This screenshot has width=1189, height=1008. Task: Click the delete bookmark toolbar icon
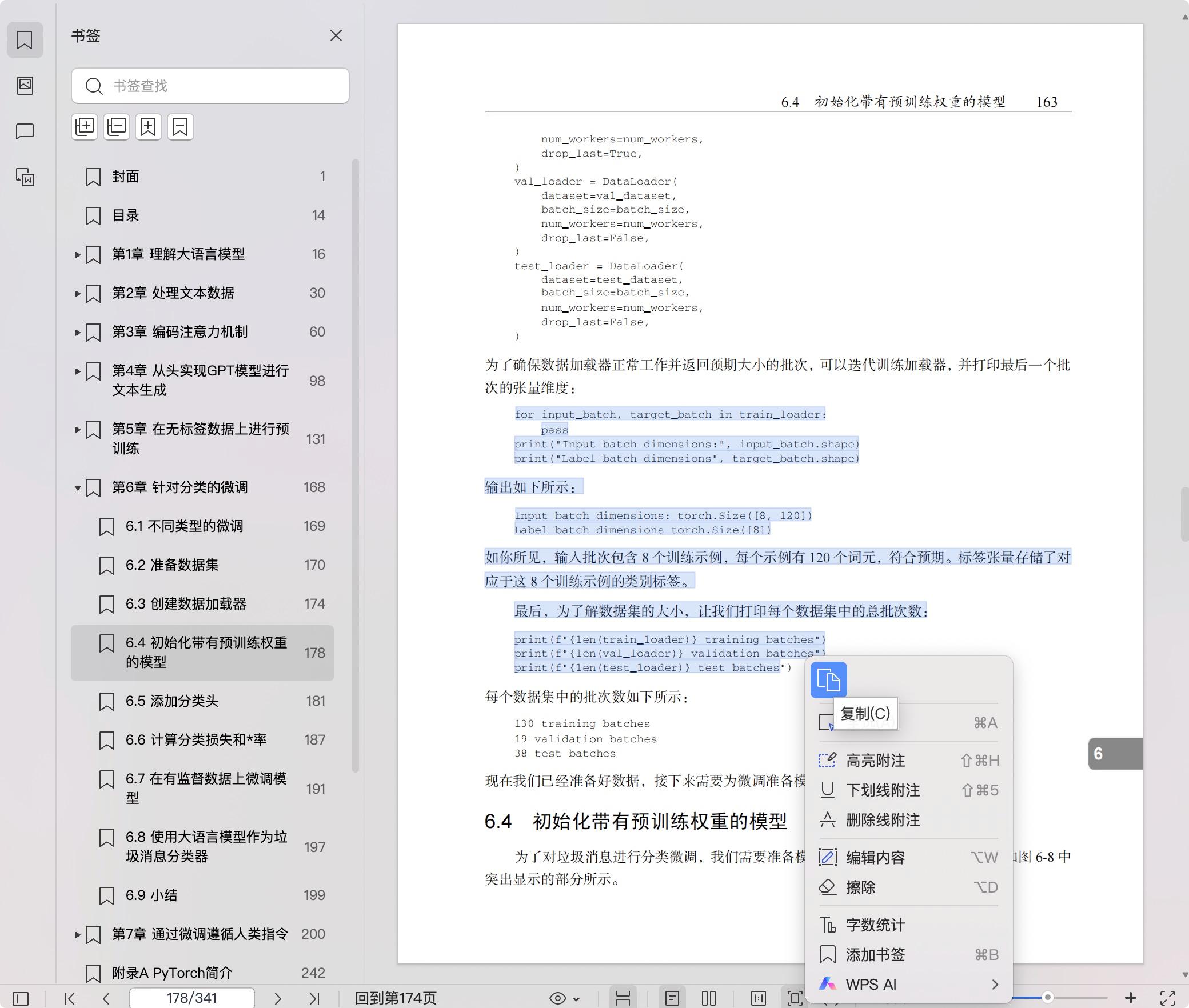coord(180,126)
